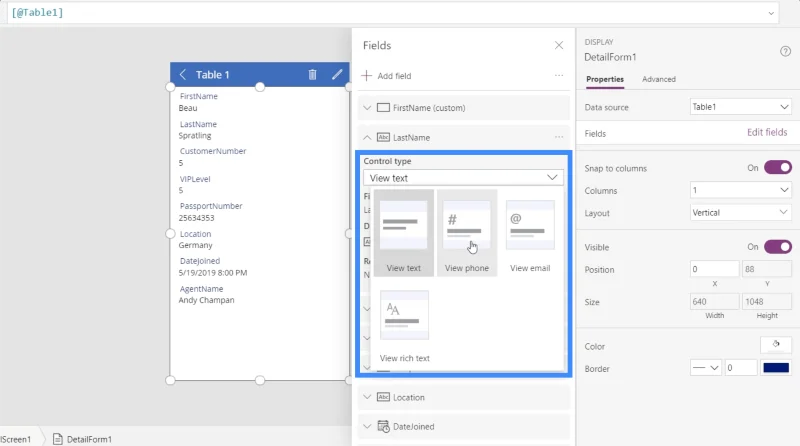Screen dimensions: 800x446
Task: Open the ellipsis menu for LastName field
Action: coord(559,137)
